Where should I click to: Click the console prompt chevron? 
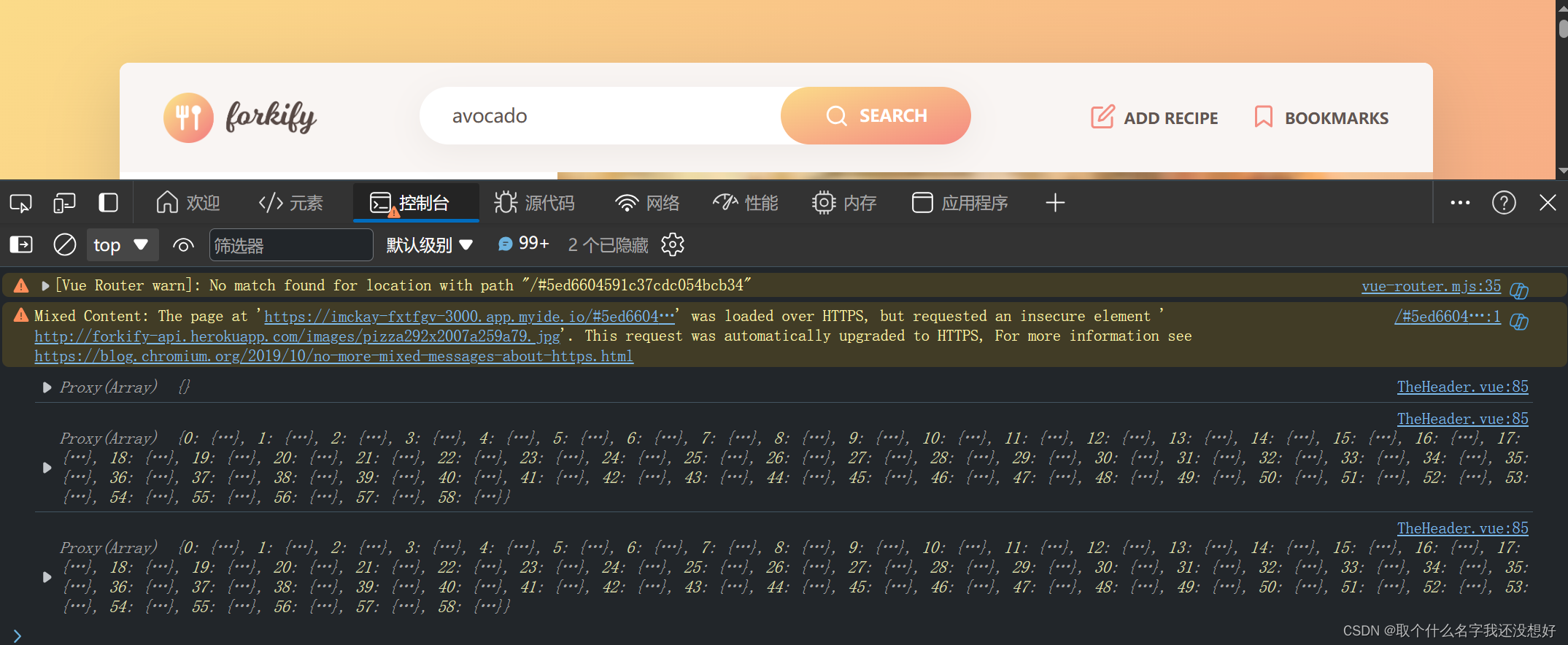click(18, 636)
